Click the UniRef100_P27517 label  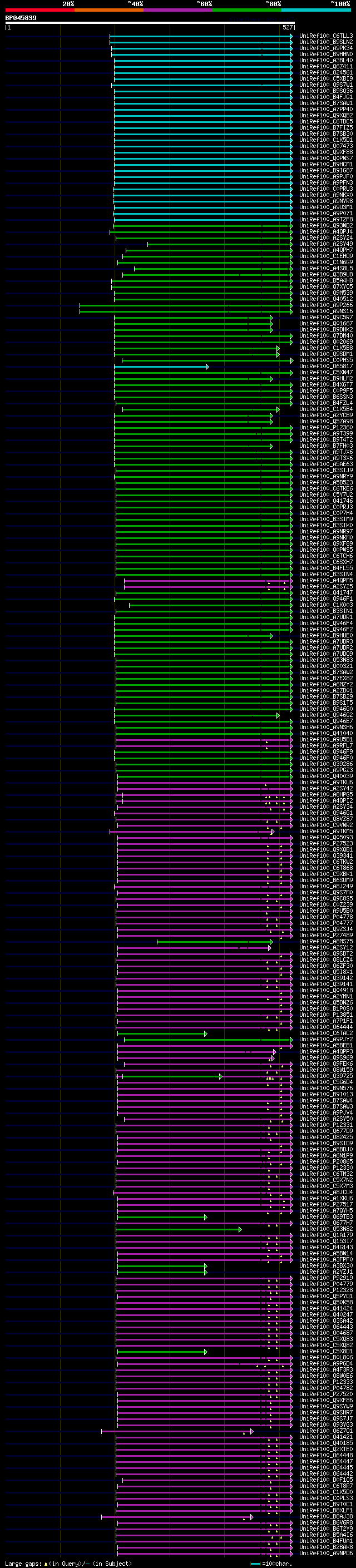pyautogui.click(x=326, y=1204)
